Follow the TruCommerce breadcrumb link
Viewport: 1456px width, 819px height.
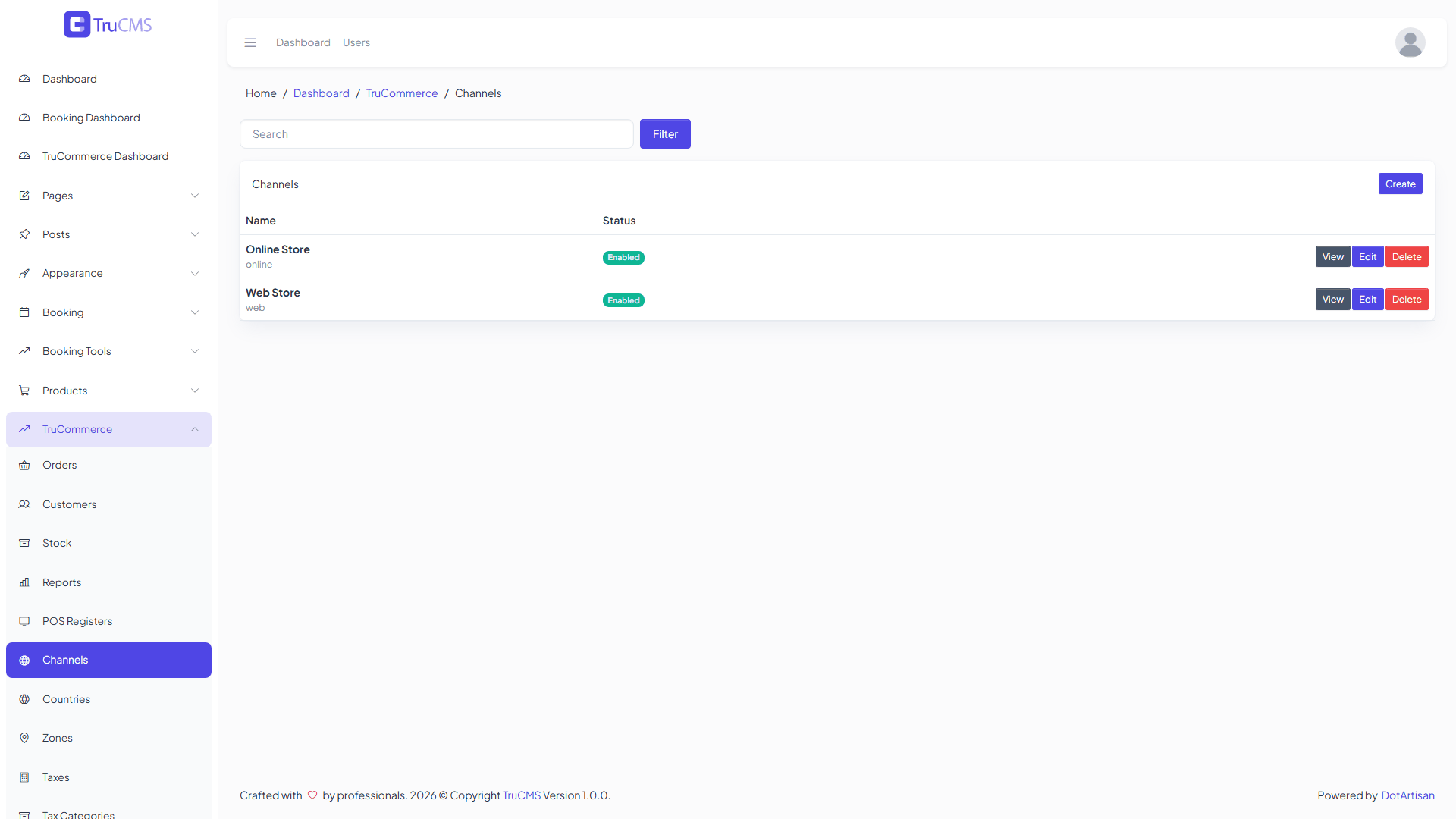402,93
